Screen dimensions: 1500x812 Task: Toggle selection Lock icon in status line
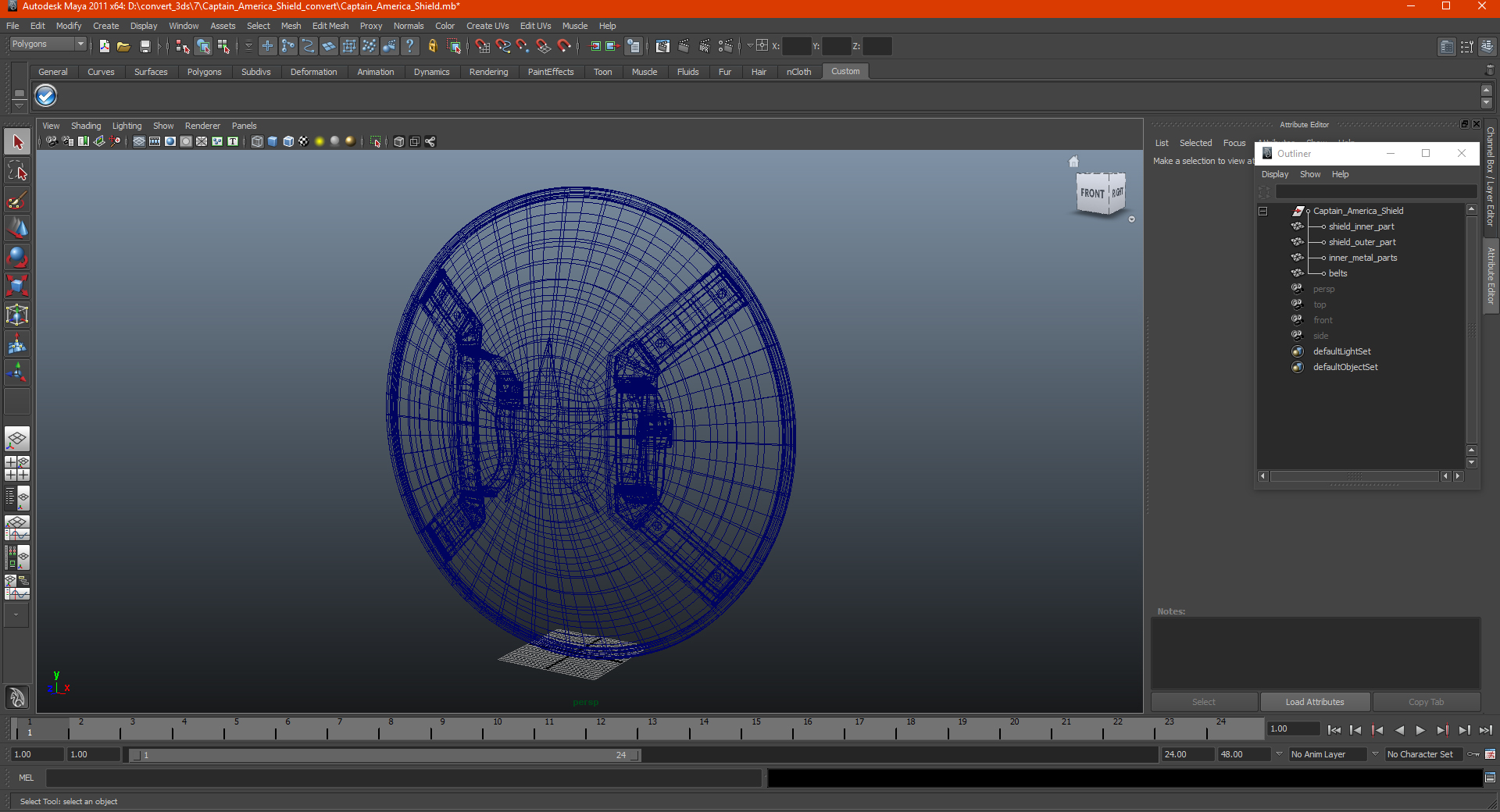click(x=432, y=46)
